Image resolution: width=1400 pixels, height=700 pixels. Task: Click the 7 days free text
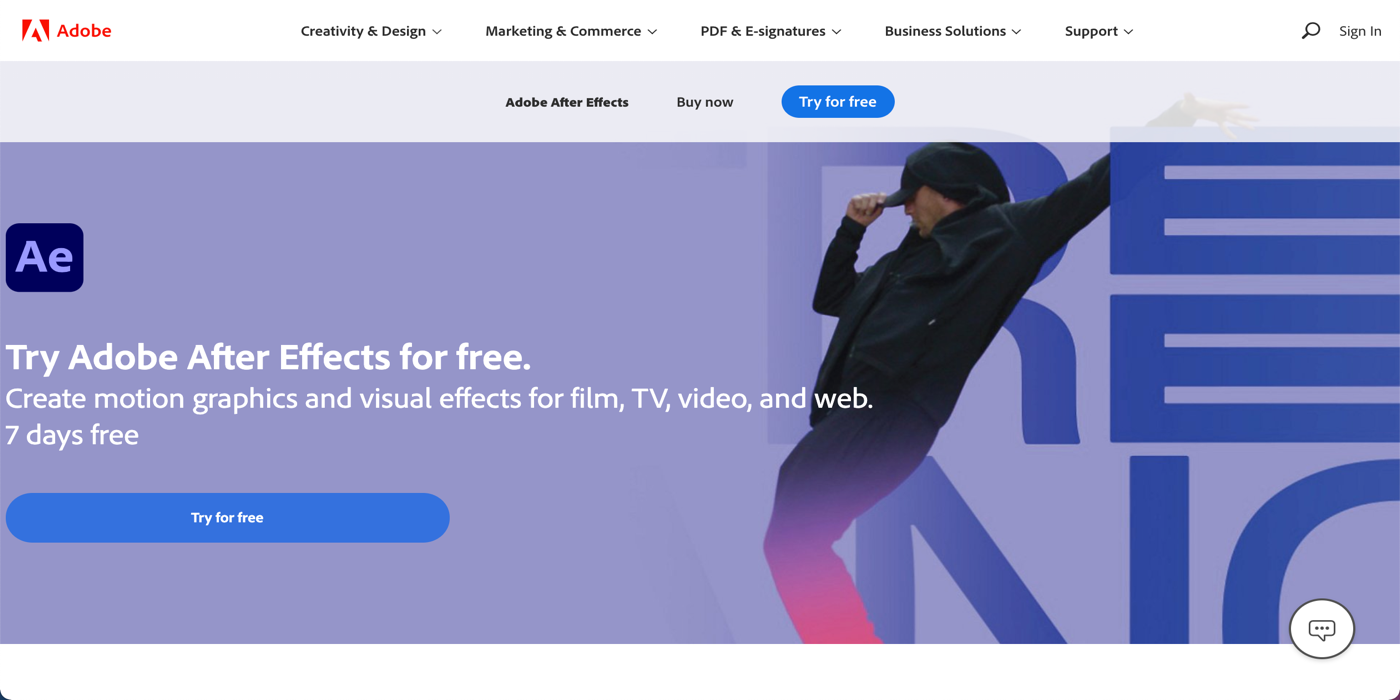[72, 435]
